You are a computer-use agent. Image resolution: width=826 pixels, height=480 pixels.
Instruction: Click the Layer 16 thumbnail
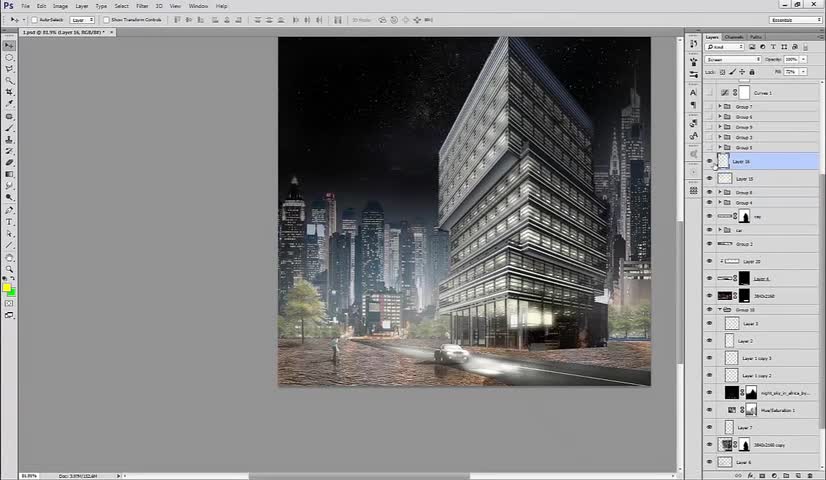pos(723,161)
